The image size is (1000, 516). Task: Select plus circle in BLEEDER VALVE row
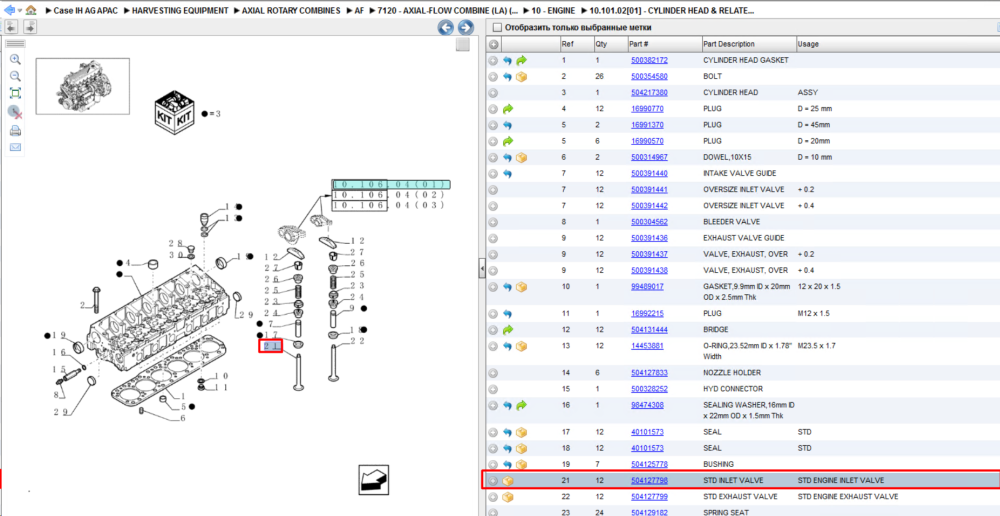click(493, 222)
